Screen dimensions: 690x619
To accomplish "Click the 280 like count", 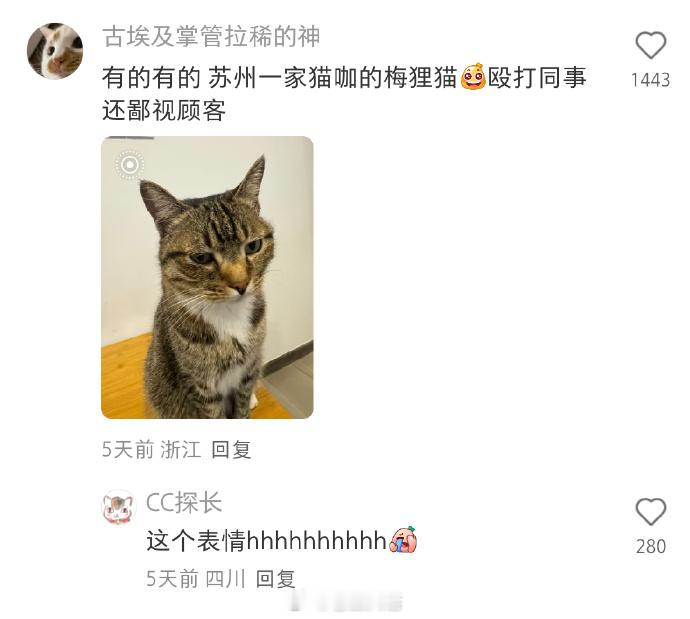I will coord(650,546).
